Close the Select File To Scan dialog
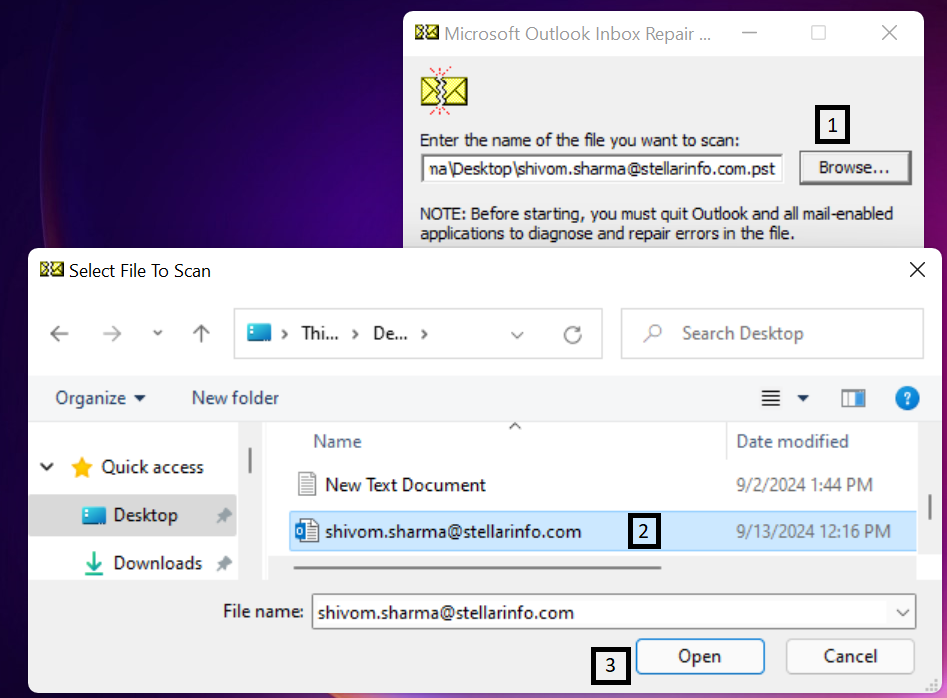 (x=917, y=270)
